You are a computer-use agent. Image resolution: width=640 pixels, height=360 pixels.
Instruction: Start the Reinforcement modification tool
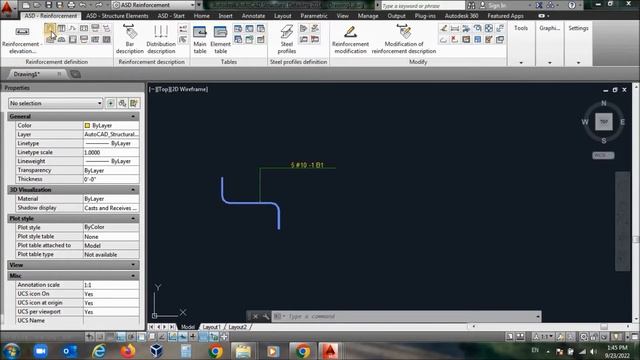pyautogui.click(x=350, y=39)
